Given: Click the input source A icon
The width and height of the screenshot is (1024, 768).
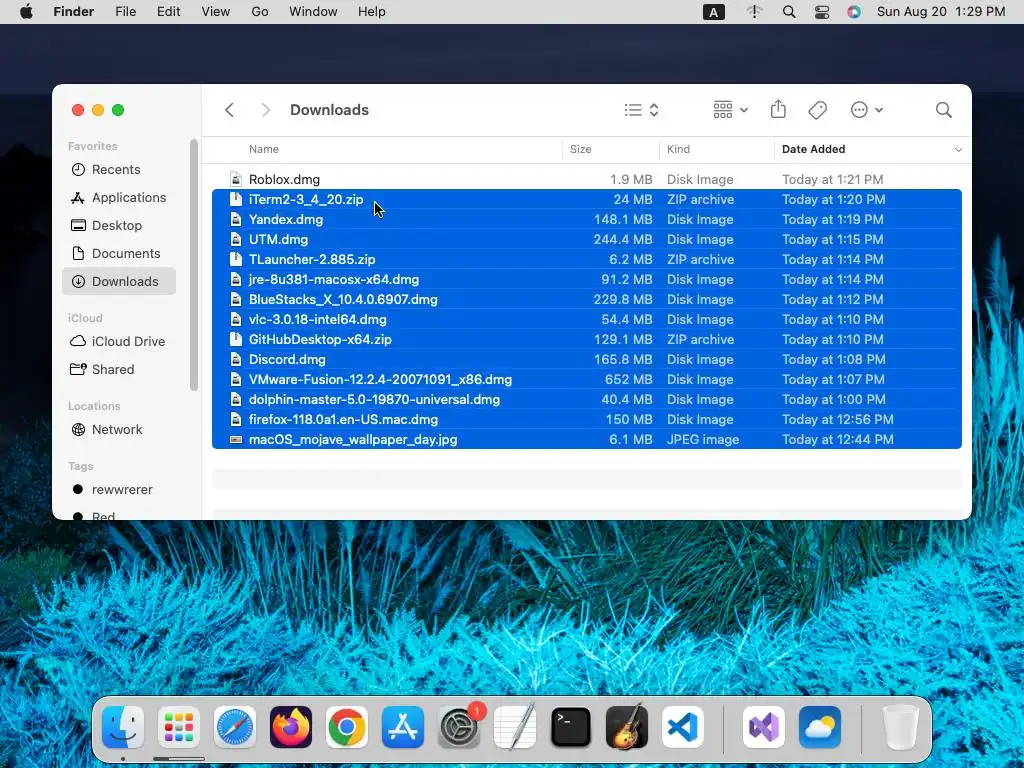Looking at the screenshot, I should [x=714, y=12].
